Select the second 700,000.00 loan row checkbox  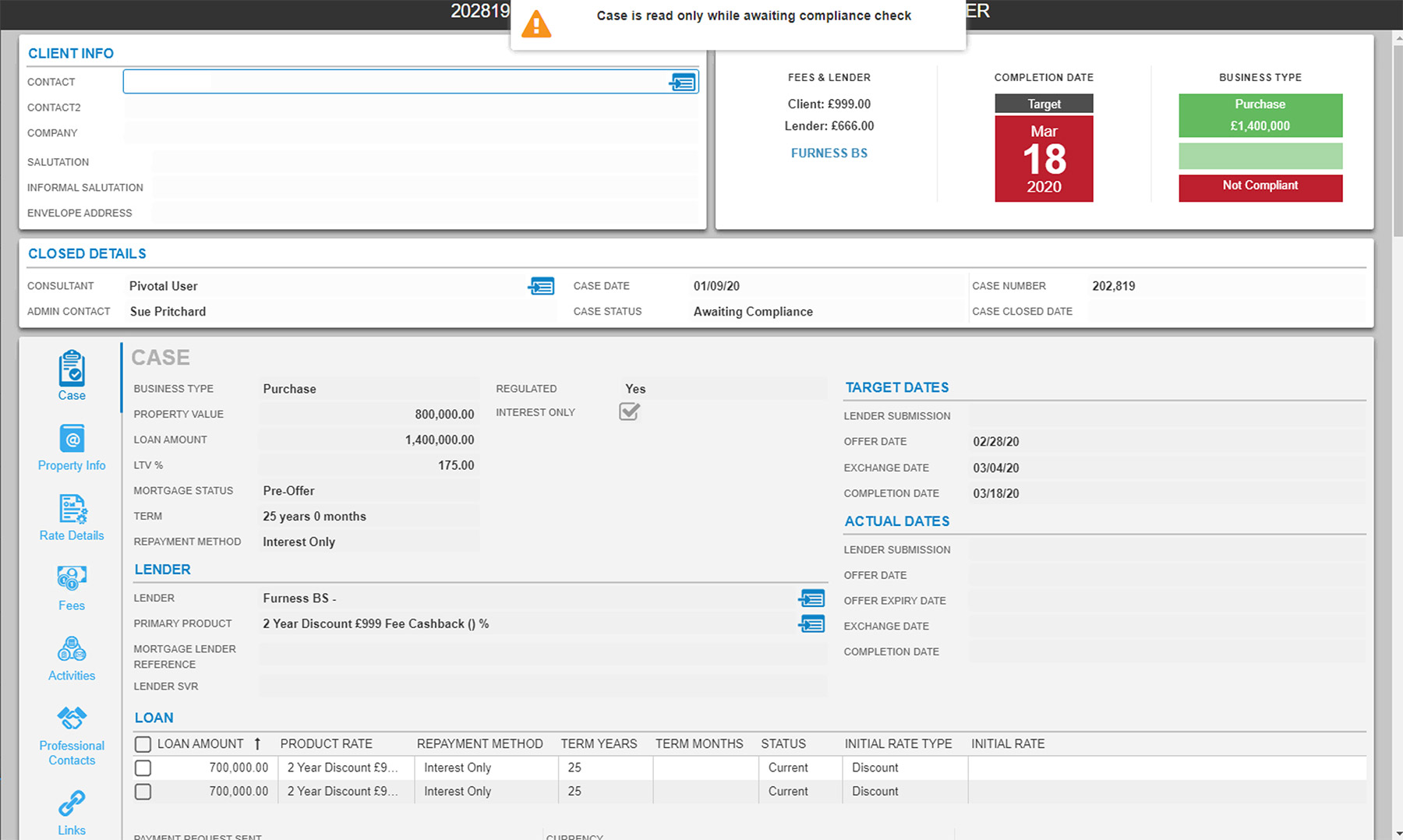(x=143, y=792)
